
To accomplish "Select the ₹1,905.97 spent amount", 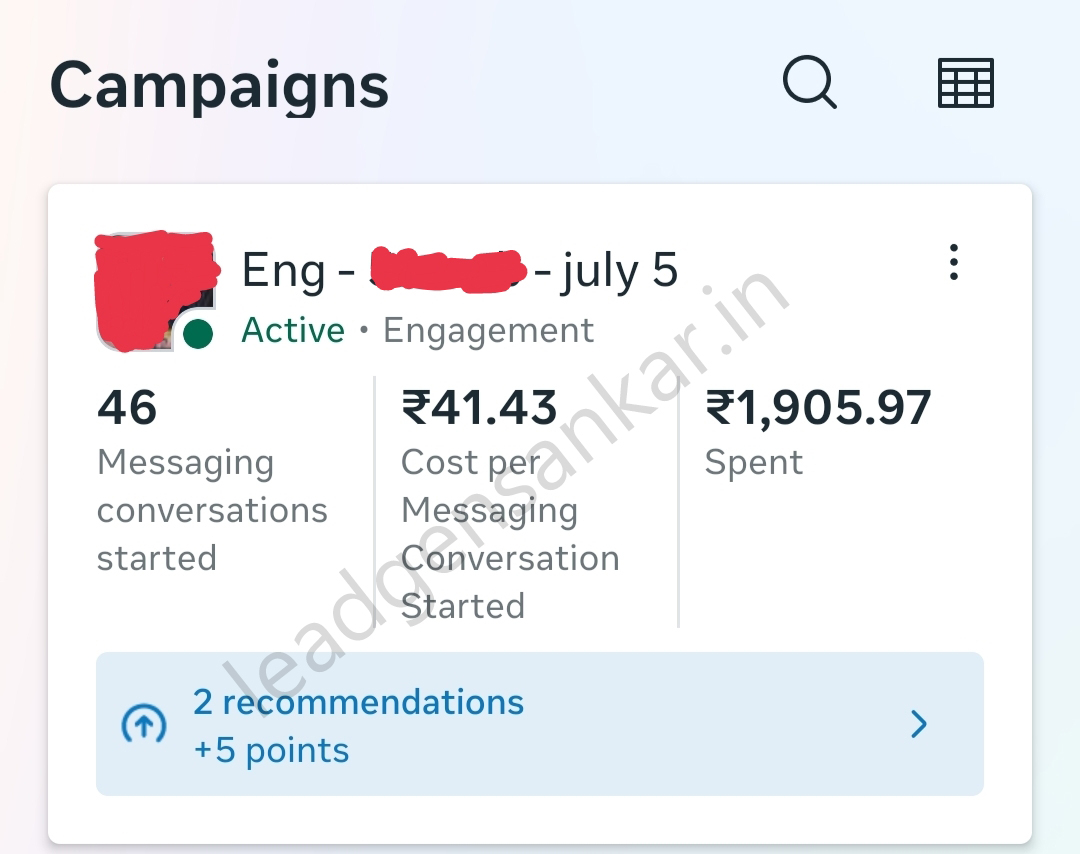I will tap(818, 408).
